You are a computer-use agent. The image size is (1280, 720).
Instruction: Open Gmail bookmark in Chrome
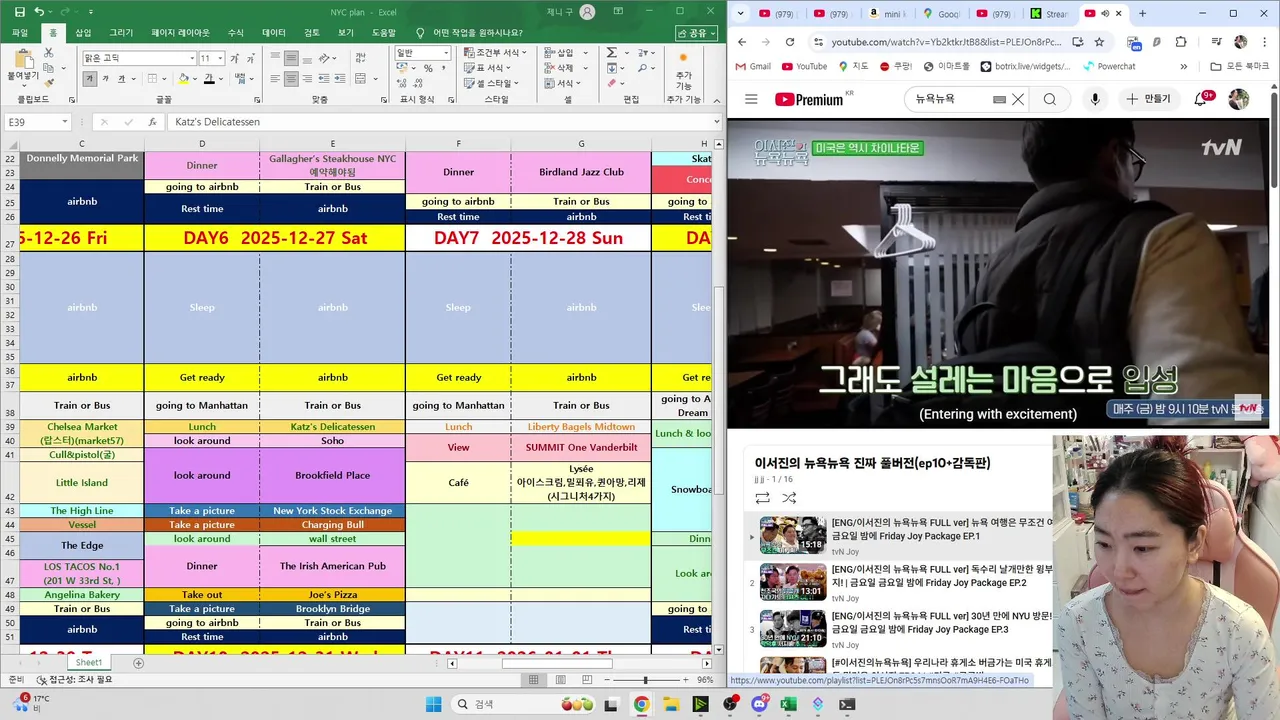tap(753, 66)
